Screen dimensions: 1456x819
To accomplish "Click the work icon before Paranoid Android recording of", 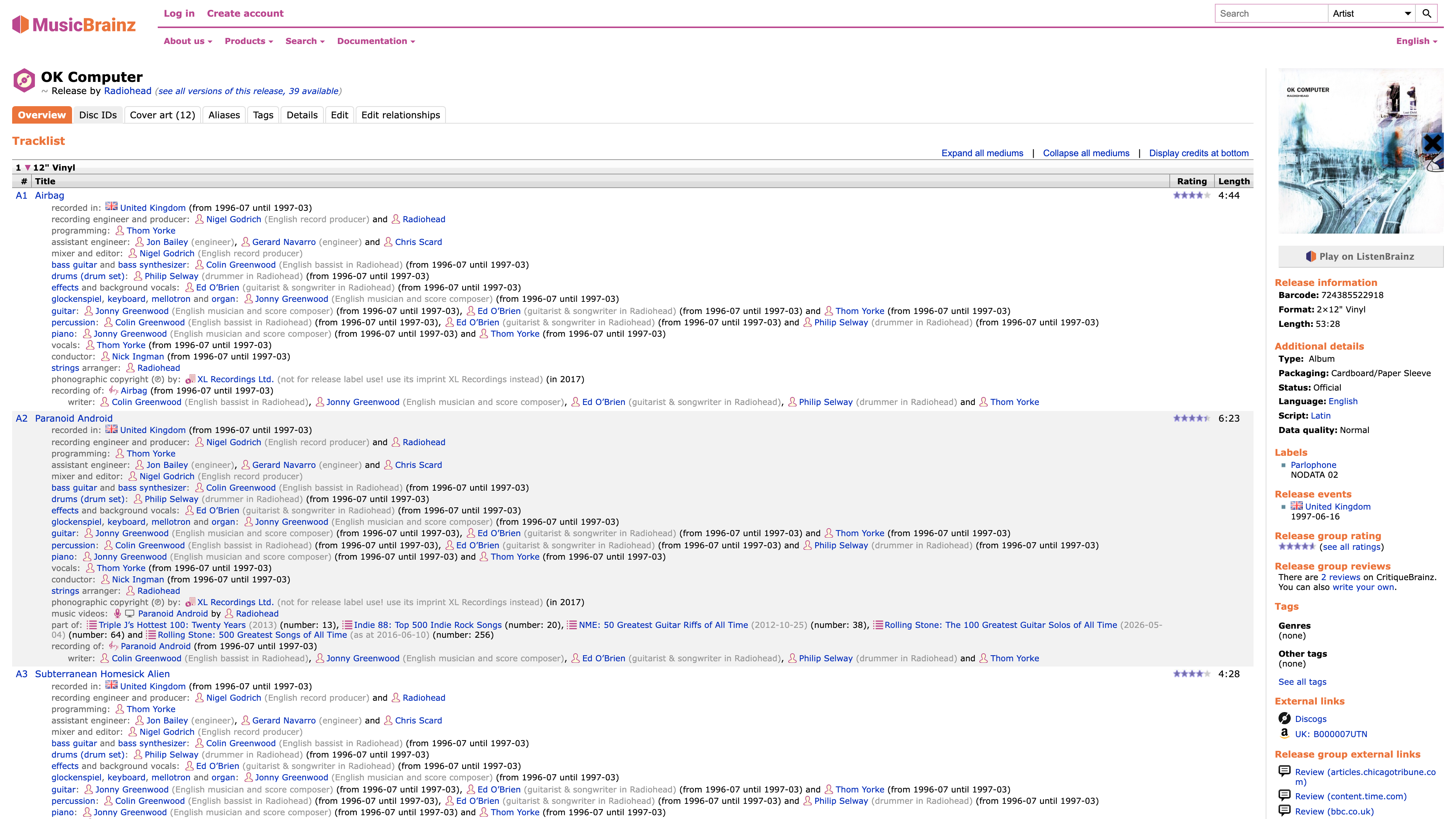I will (113, 646).
